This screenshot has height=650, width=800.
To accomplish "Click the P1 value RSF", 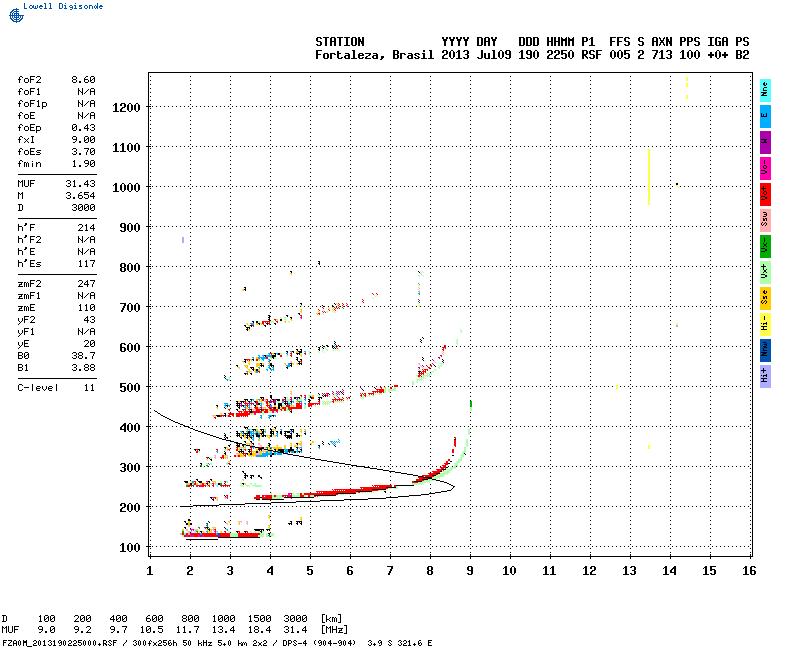I will pyautogui.click(x=592, y=55).
